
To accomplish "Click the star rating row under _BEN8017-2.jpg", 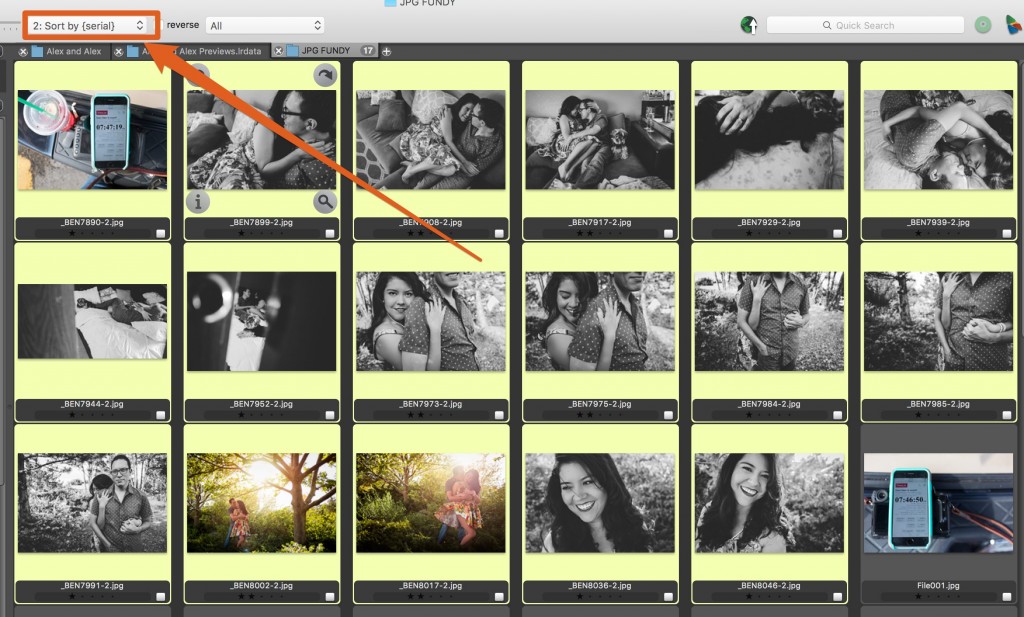I will (x=430, y=596).
